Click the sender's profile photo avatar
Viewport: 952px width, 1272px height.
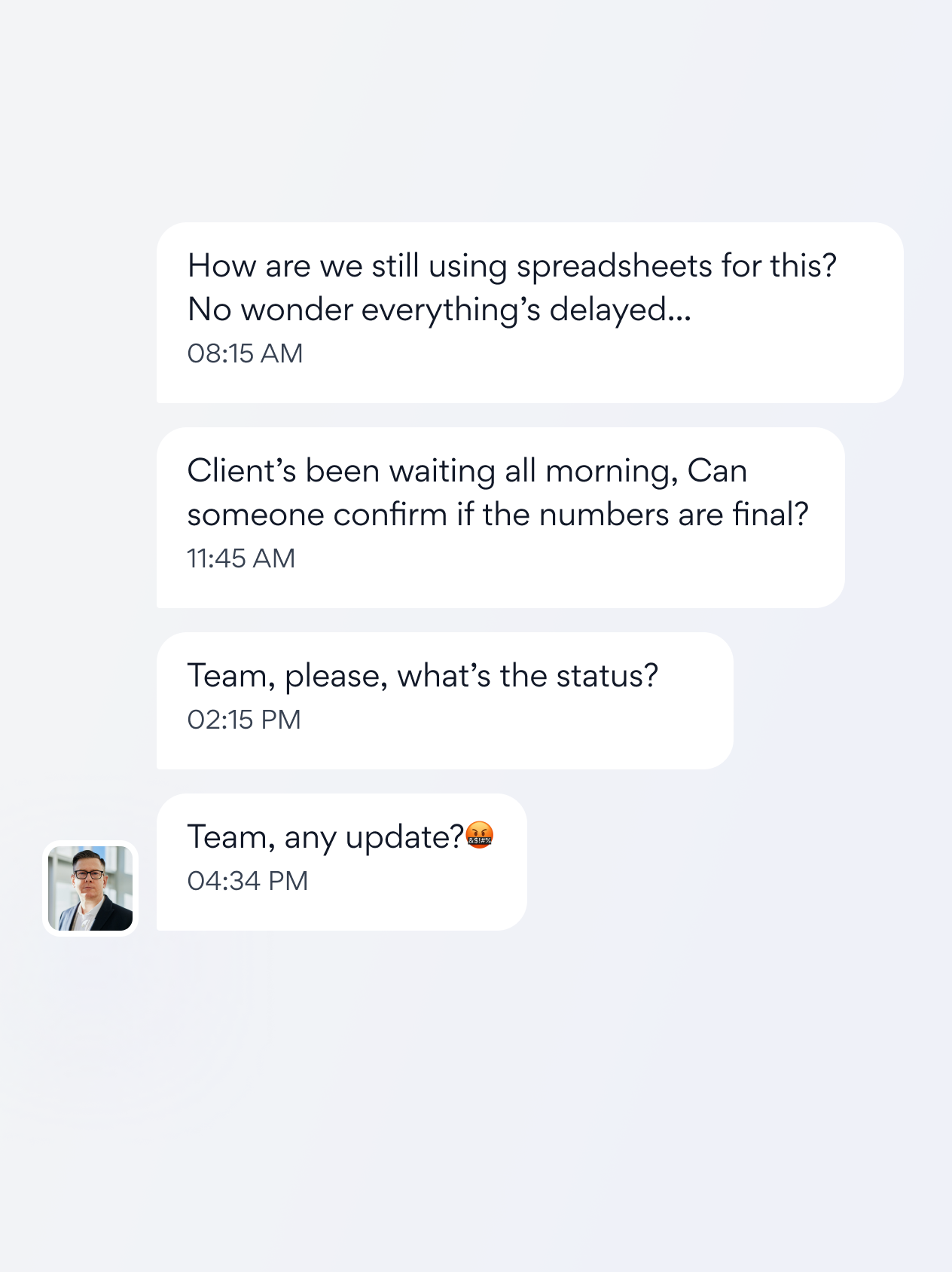tap(90, 888)
